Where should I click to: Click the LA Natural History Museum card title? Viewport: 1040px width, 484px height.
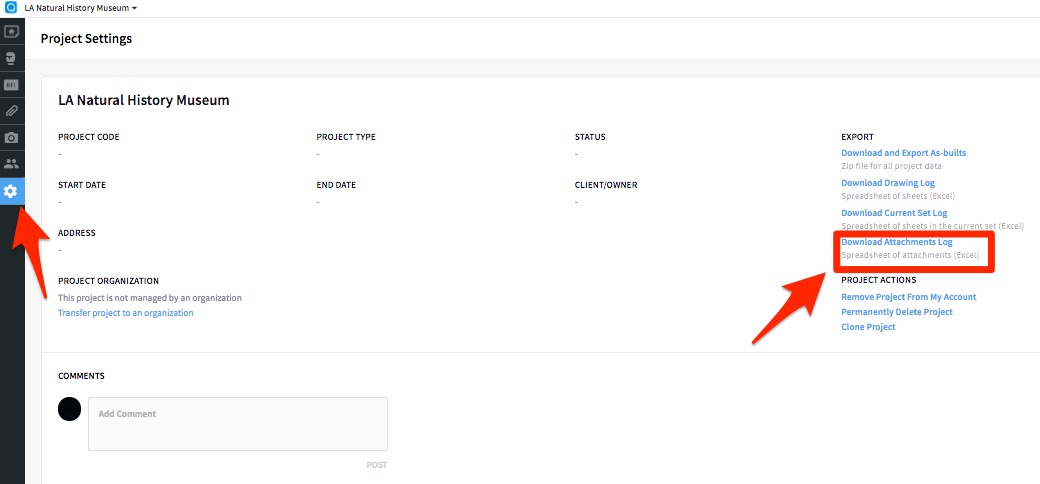(144, 101)
